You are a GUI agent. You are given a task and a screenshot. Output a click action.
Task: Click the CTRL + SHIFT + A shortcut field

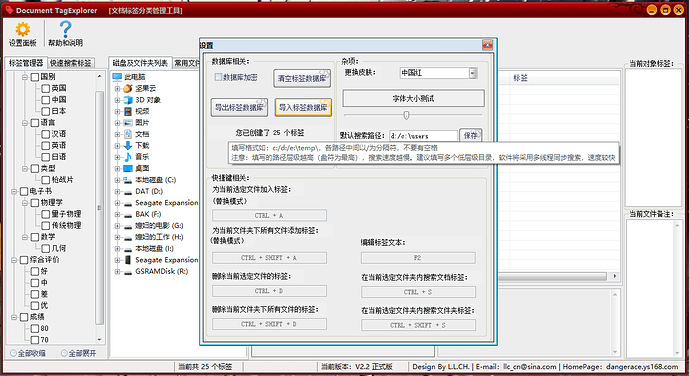(269, 258)
